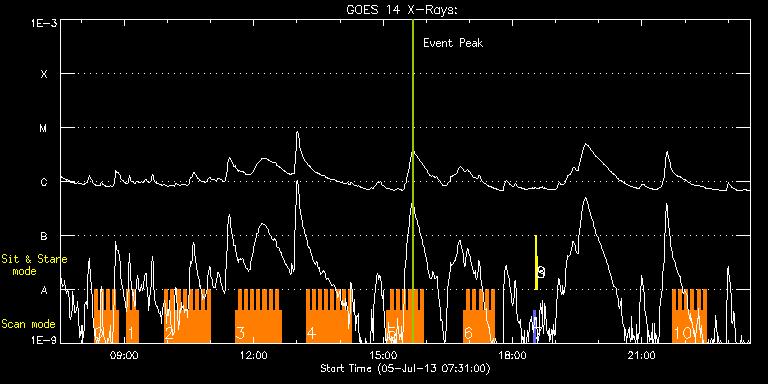768x384 pixels.
Task: Click the 'Scan mode' label
Action: click(28, 324)
